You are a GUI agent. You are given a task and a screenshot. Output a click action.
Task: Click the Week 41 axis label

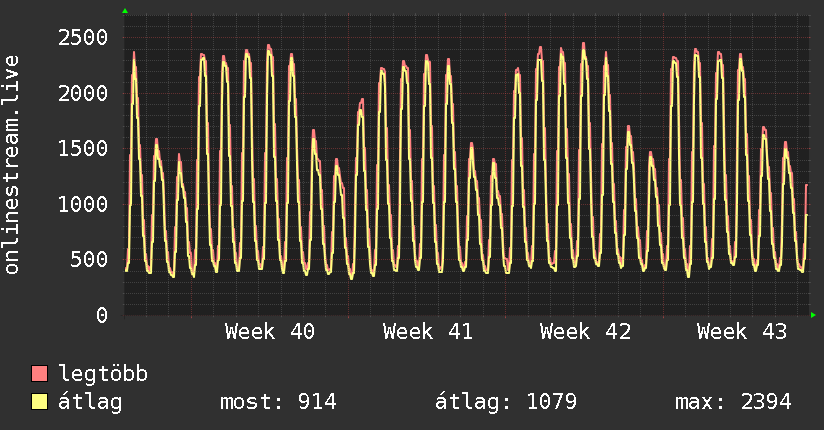[x=427, y=332]
